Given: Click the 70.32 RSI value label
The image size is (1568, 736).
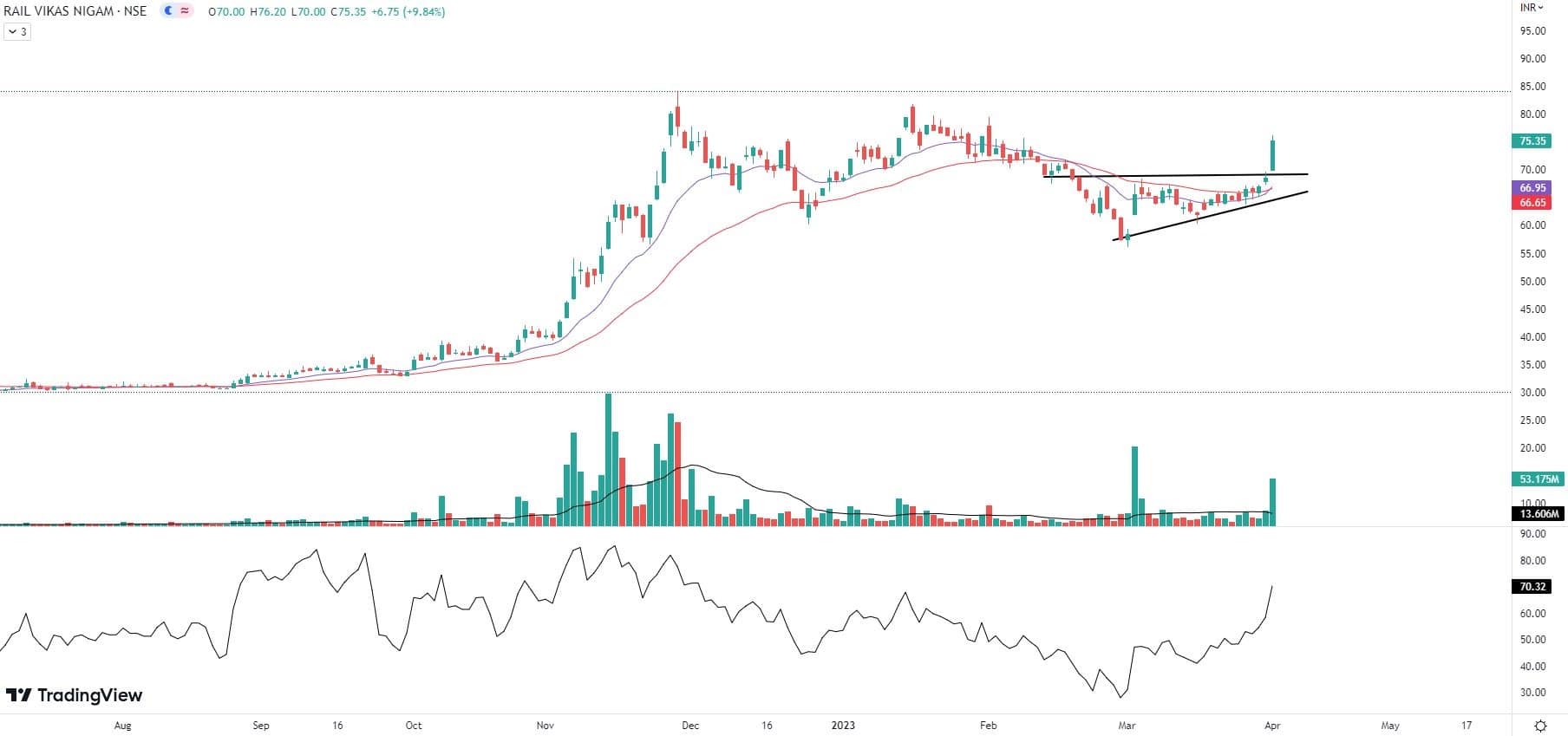Looking at the screenshot, I should pos(1532,587).
